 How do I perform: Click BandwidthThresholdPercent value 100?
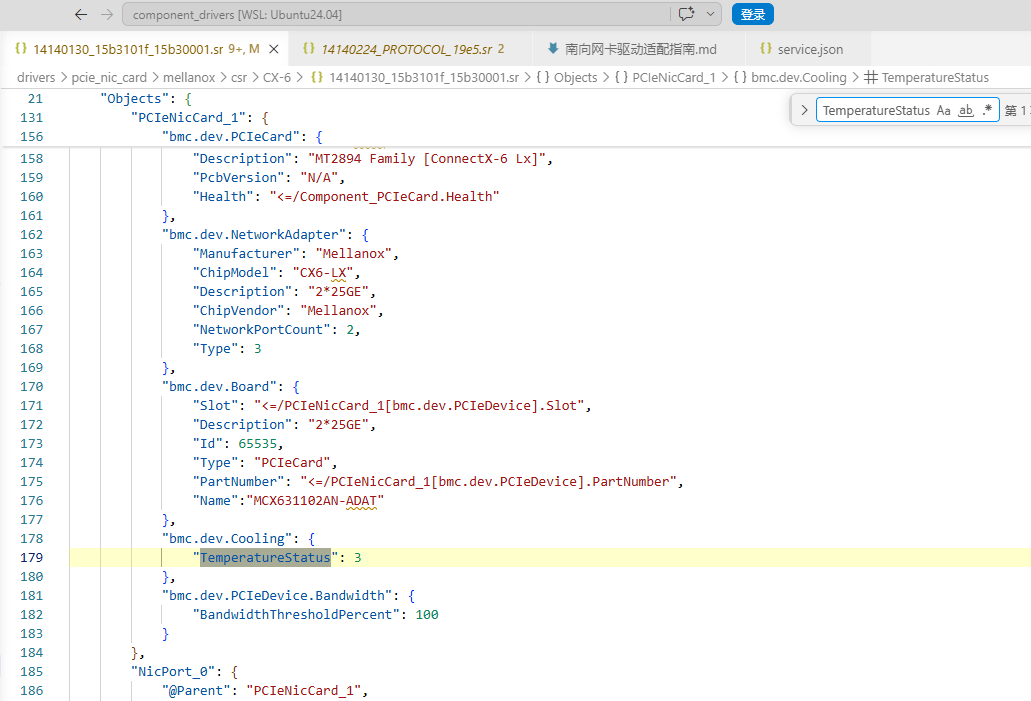427,615
